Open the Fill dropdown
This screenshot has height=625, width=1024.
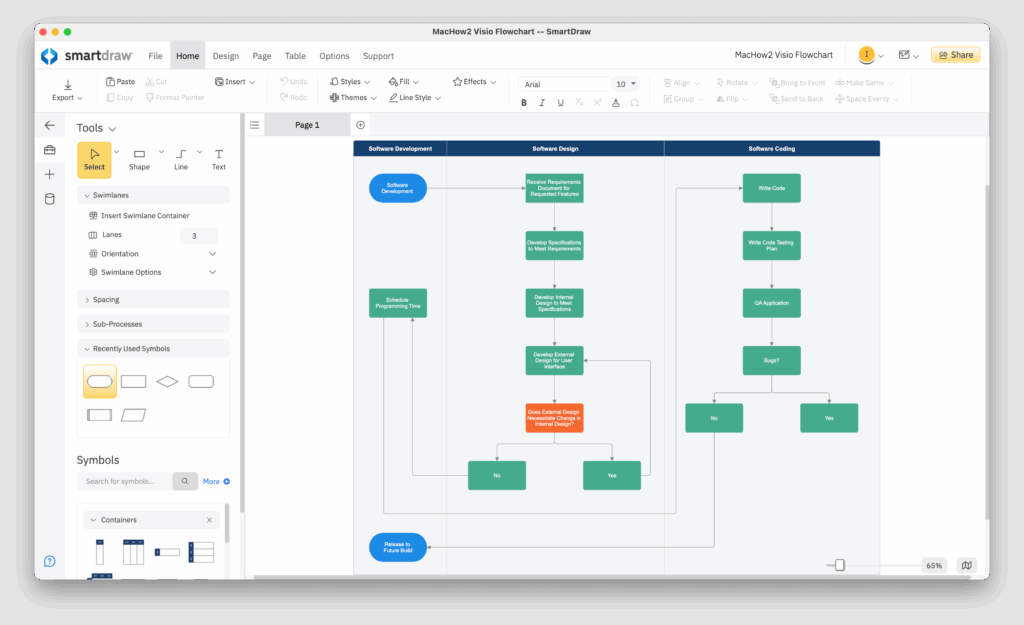tap(404, 82)
